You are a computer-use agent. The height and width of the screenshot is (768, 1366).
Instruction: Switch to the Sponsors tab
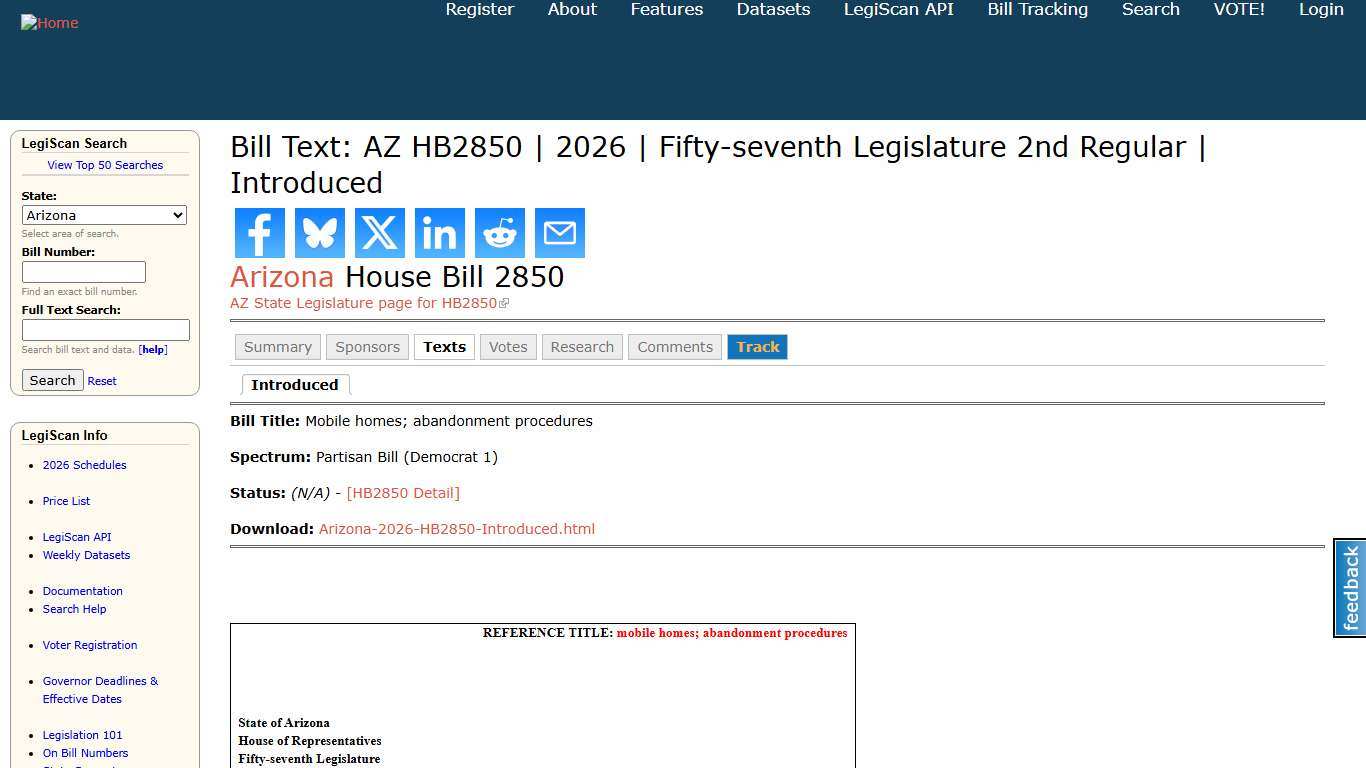pyautogui.click(x=367, y=346)
